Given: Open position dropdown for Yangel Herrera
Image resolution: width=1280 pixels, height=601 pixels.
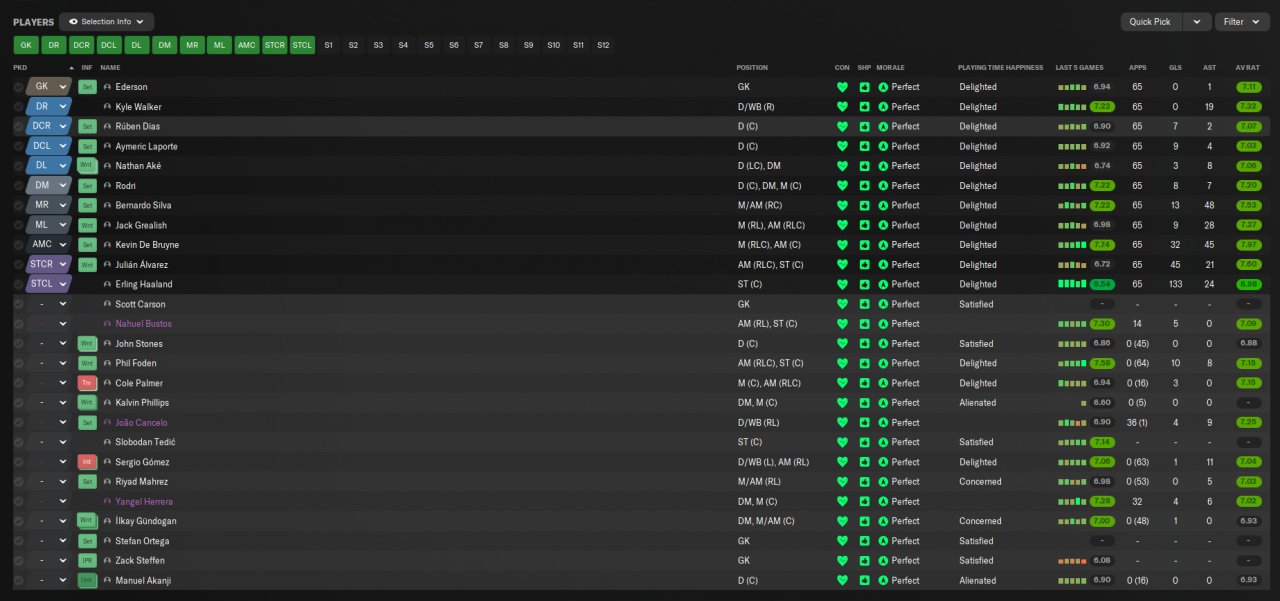Looking at the screenshot, I should (x=50, y=502).
